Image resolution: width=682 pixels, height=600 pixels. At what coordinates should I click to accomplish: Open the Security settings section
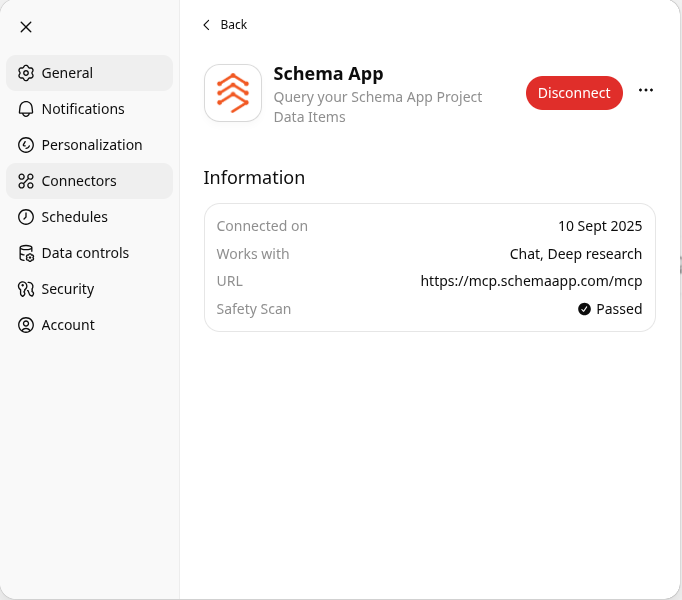tap(90, 289)
